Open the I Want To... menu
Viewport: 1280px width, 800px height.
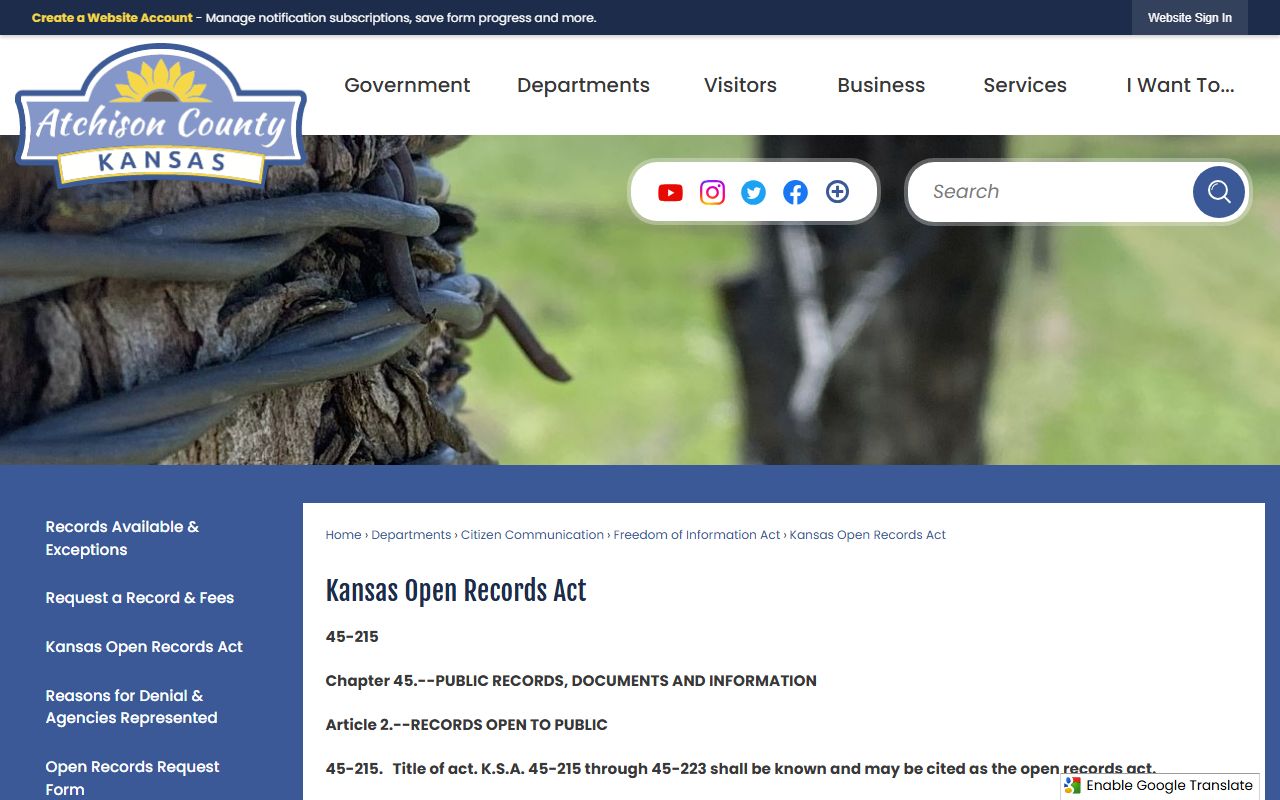(1180, 85)
